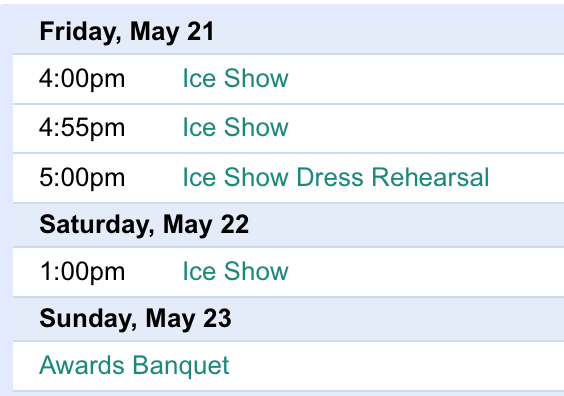Open the Ice Show Dress Rehearsal event
This screenshot has width=564, height=396.
336,177
